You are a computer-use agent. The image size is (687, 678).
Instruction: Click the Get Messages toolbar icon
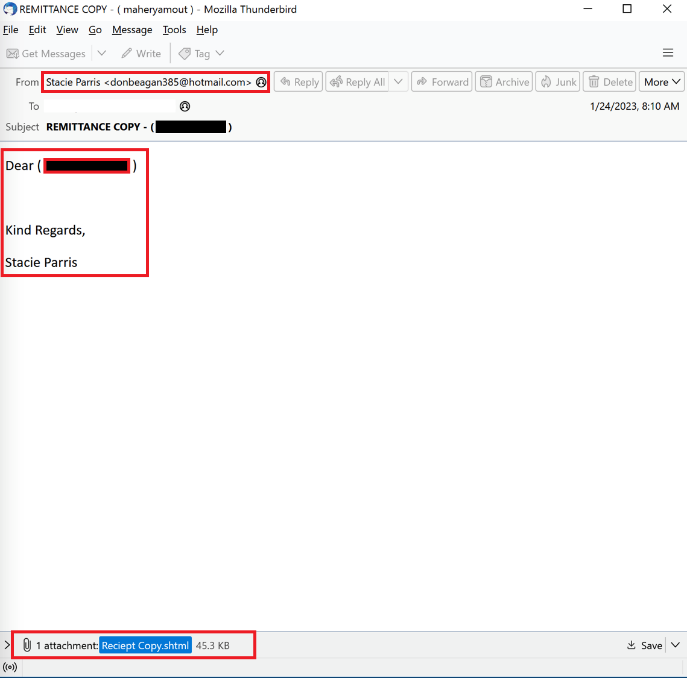tap(13, 53)
